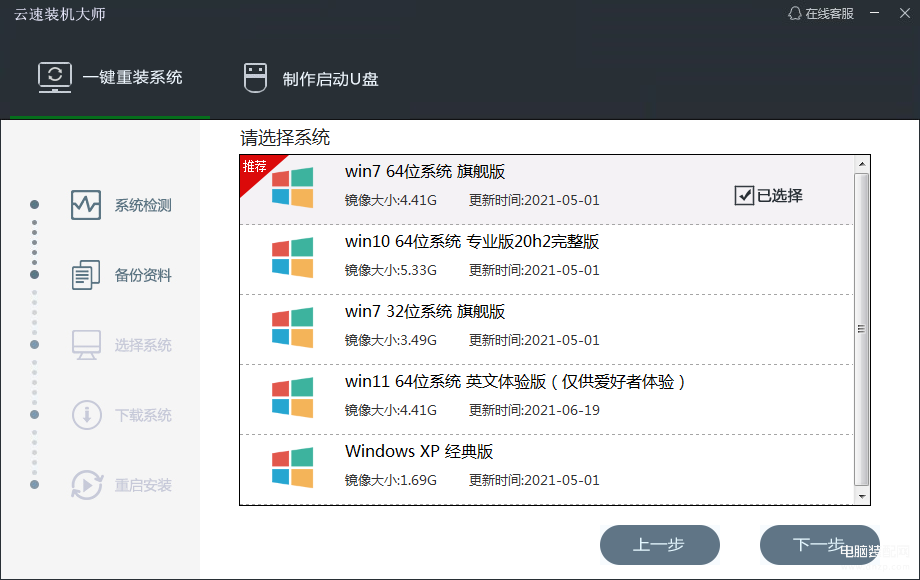Click 镜像大小:1.69G text
This screenshot has width=920, height=580.
(x=391, y=480)
